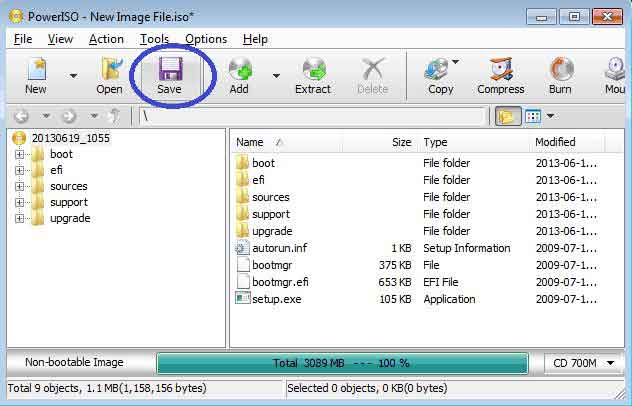Open the Tools menu
This screenshot has width=632, height=406.
tap(154, 39)
